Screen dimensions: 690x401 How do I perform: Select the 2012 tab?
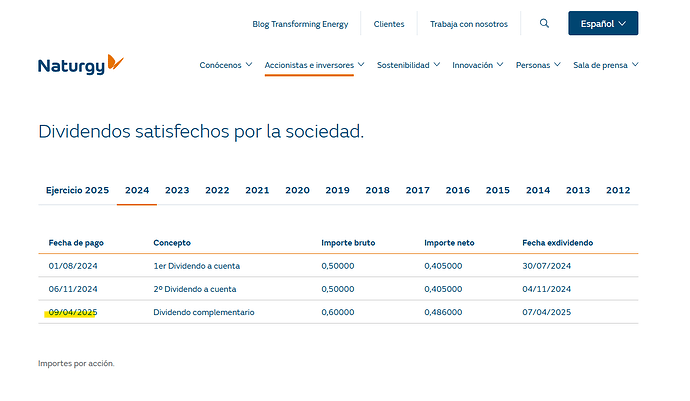tap(618, 190)
